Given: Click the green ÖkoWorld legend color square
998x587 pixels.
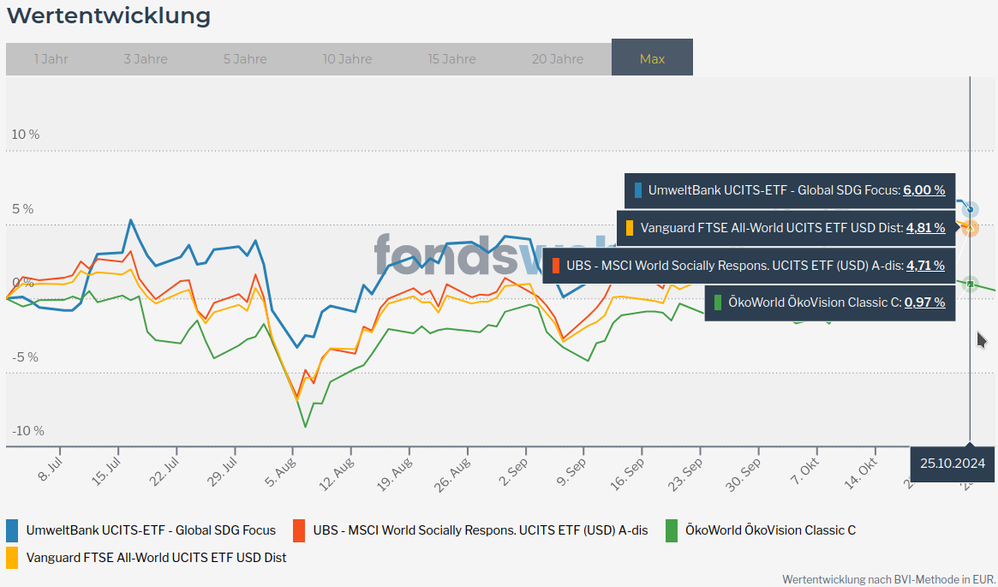Looking at the screenshot, I should [x=671, y=530].
